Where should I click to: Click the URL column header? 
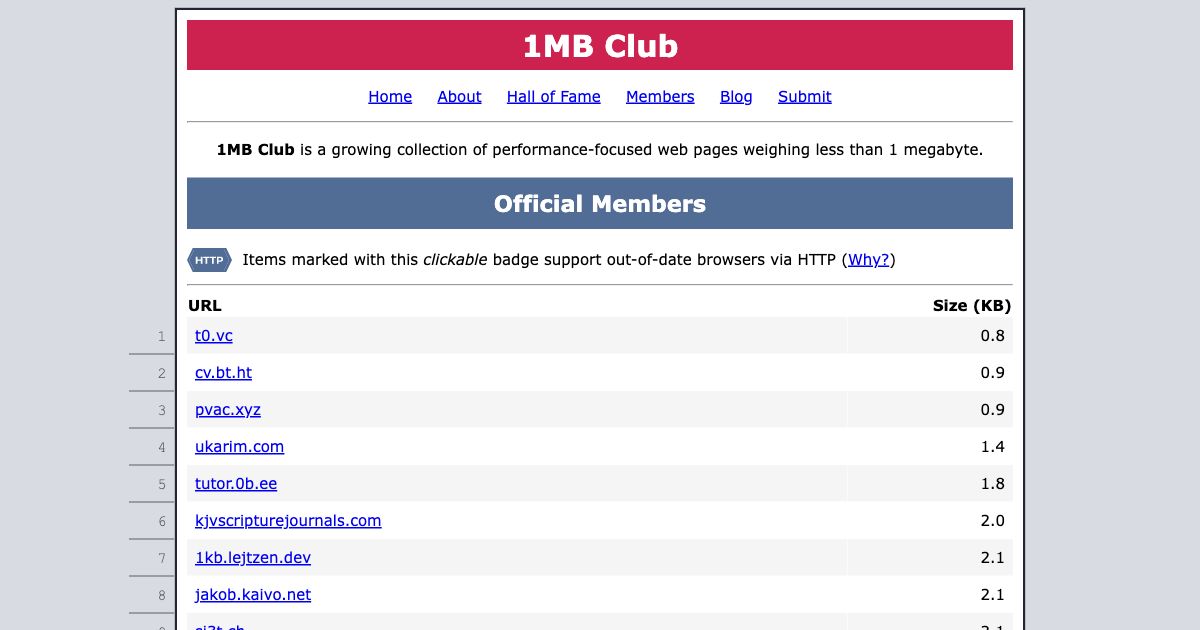pyautogui.click(x=204, y=306)
